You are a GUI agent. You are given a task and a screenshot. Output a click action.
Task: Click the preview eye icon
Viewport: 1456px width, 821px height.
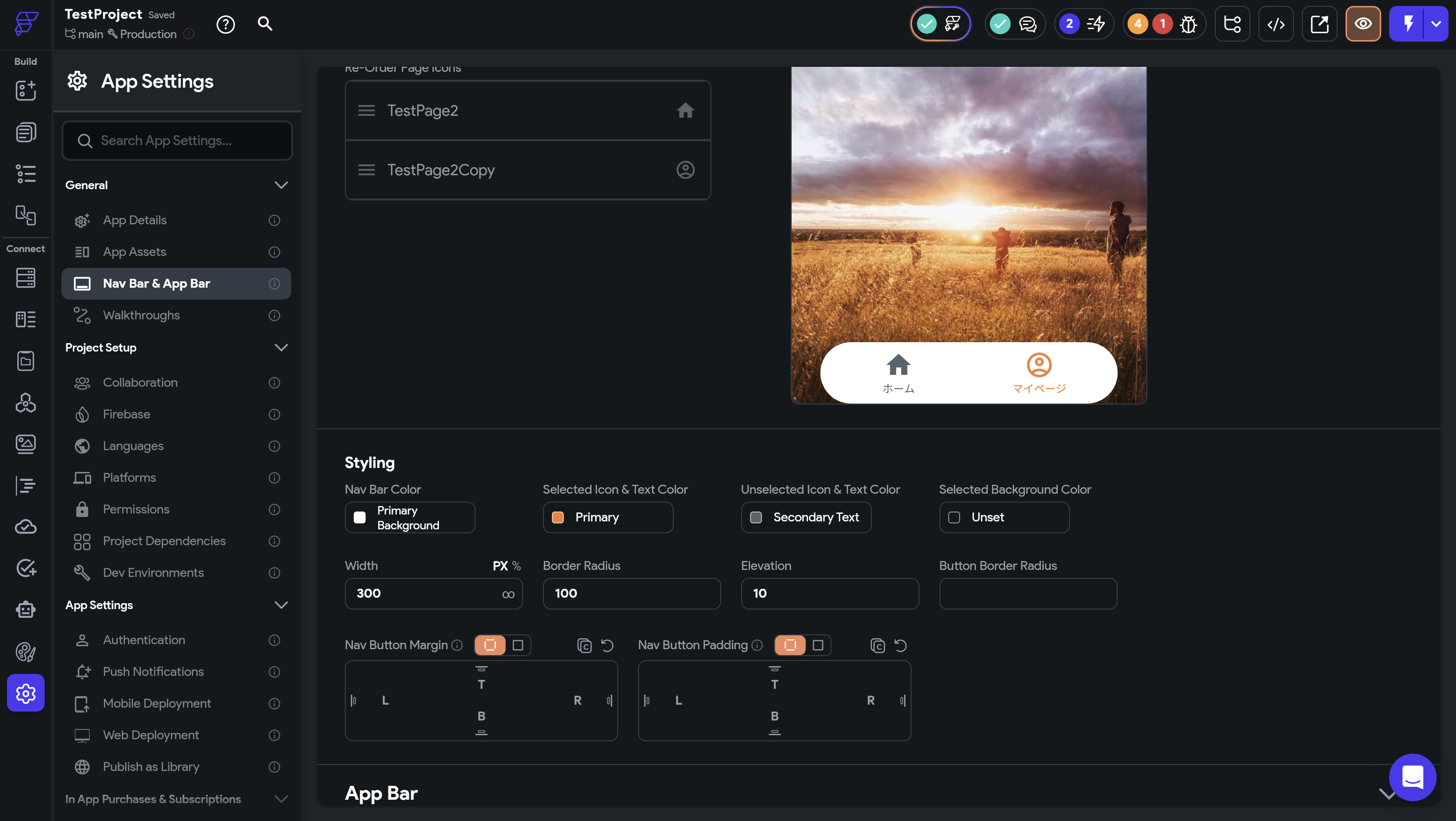tap(1363, 24)
